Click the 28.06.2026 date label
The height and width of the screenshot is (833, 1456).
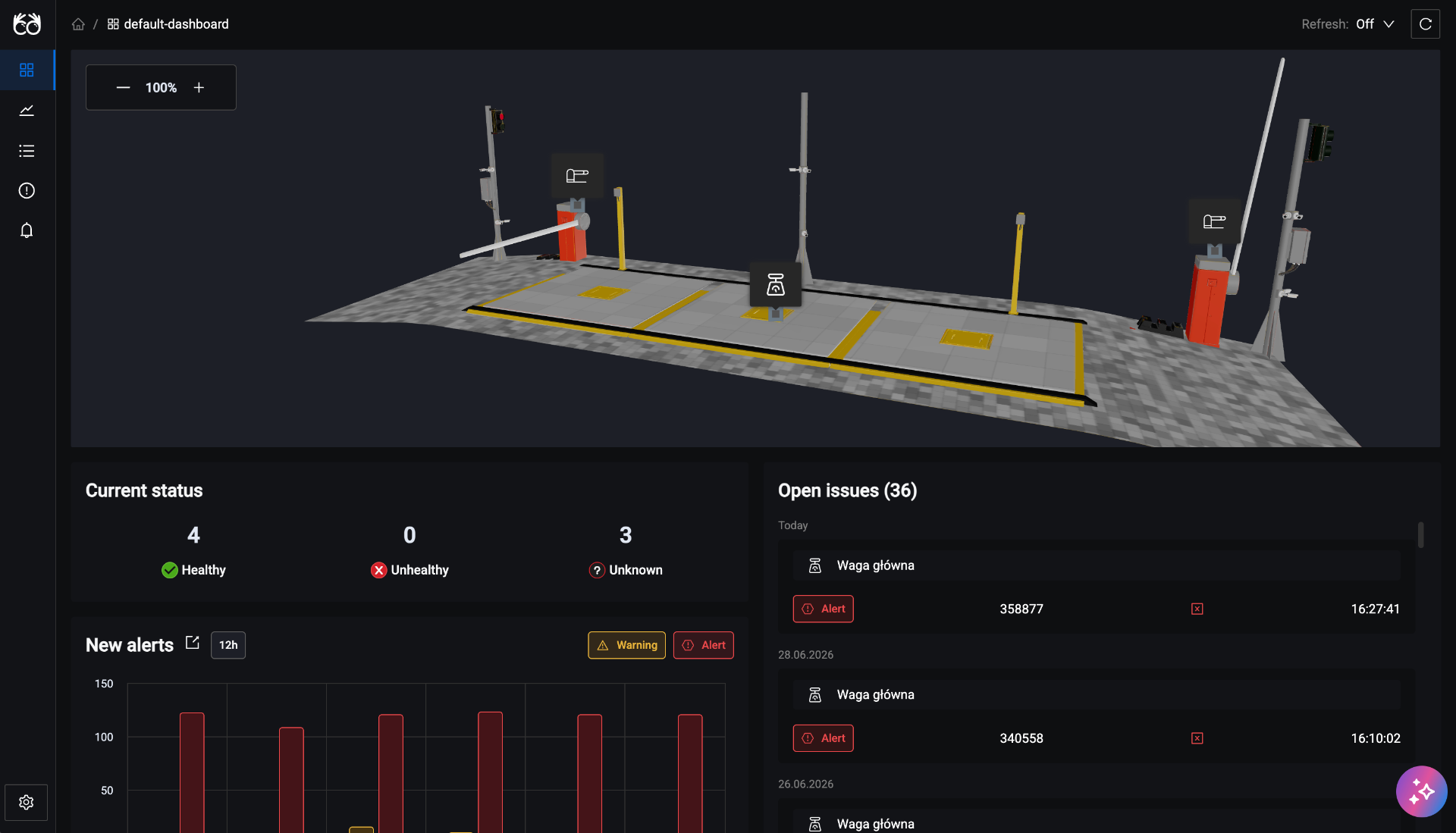pyautogui.click(x=805, y=655)
